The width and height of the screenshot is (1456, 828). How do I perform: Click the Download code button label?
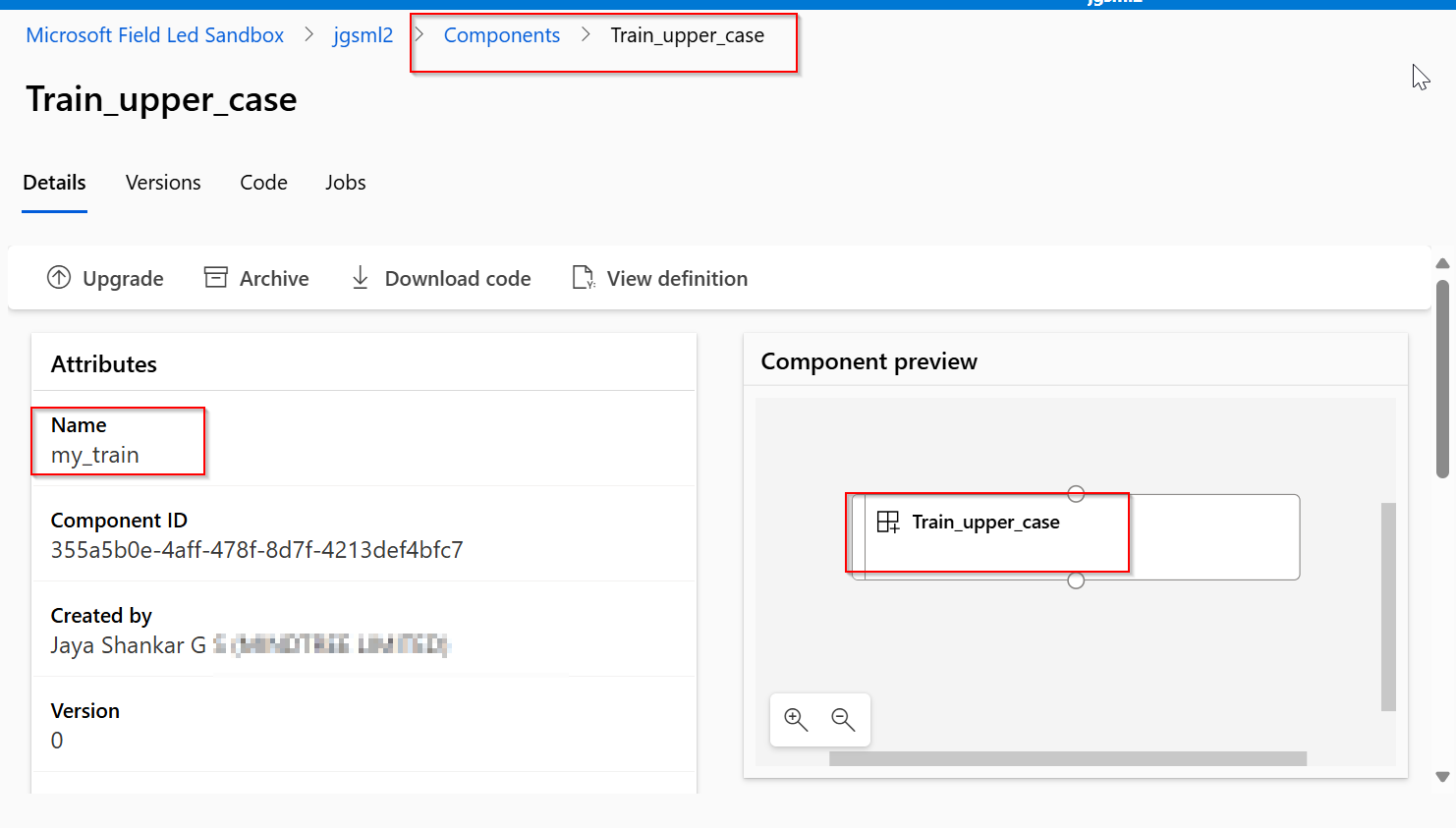click(458, 279)
